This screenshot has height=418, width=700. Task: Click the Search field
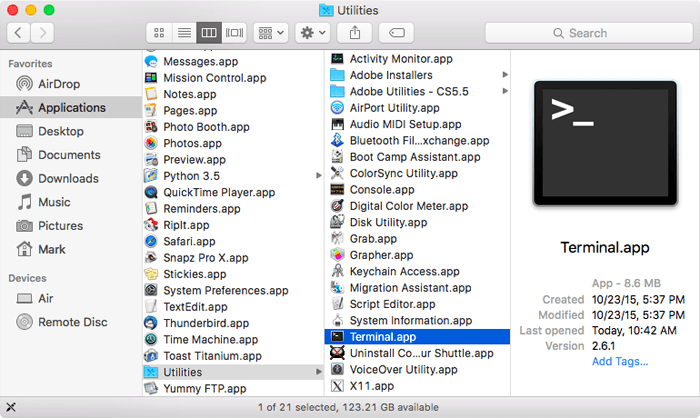(x=589, y=33)
